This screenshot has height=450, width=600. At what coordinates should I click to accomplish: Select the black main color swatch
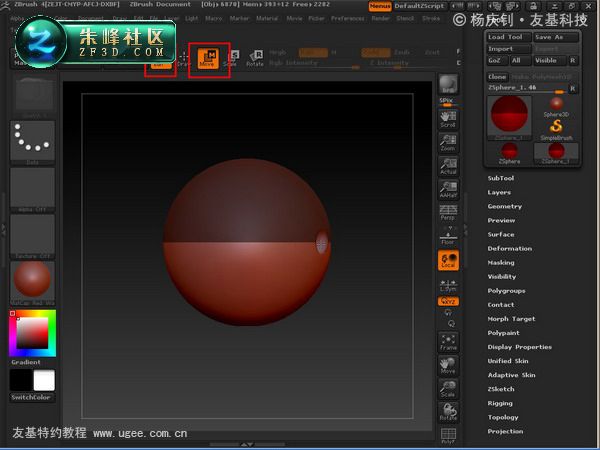[21, 380]
